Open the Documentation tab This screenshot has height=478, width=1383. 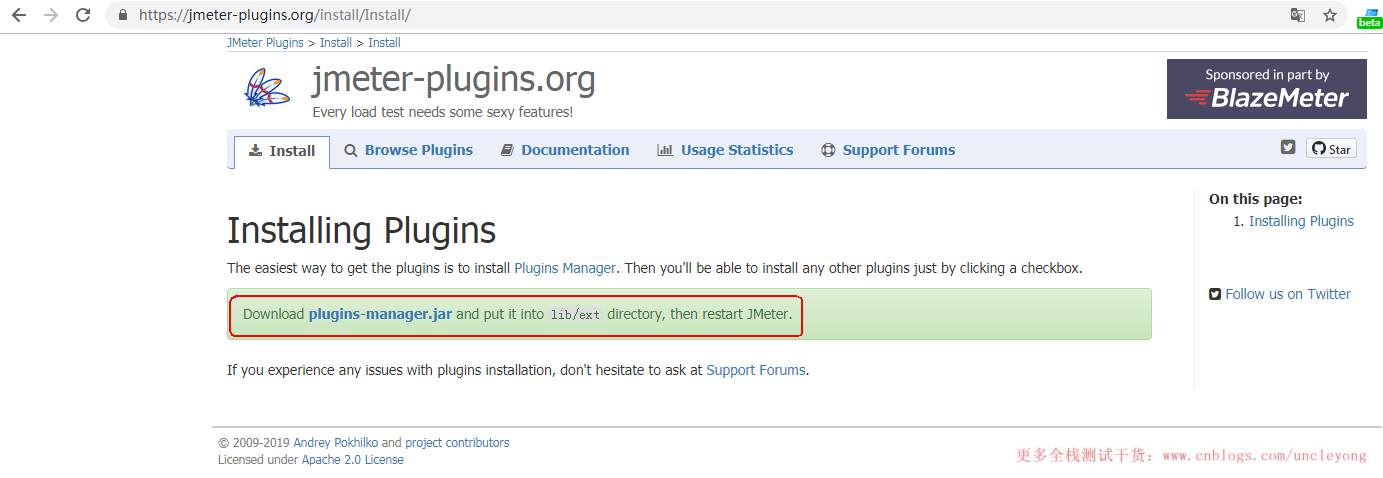pos(565,150)
